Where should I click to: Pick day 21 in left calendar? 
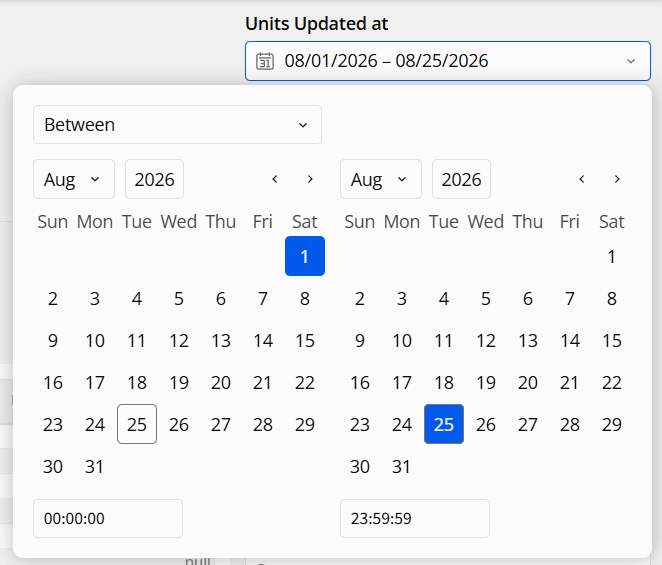(x=263, y=383)
